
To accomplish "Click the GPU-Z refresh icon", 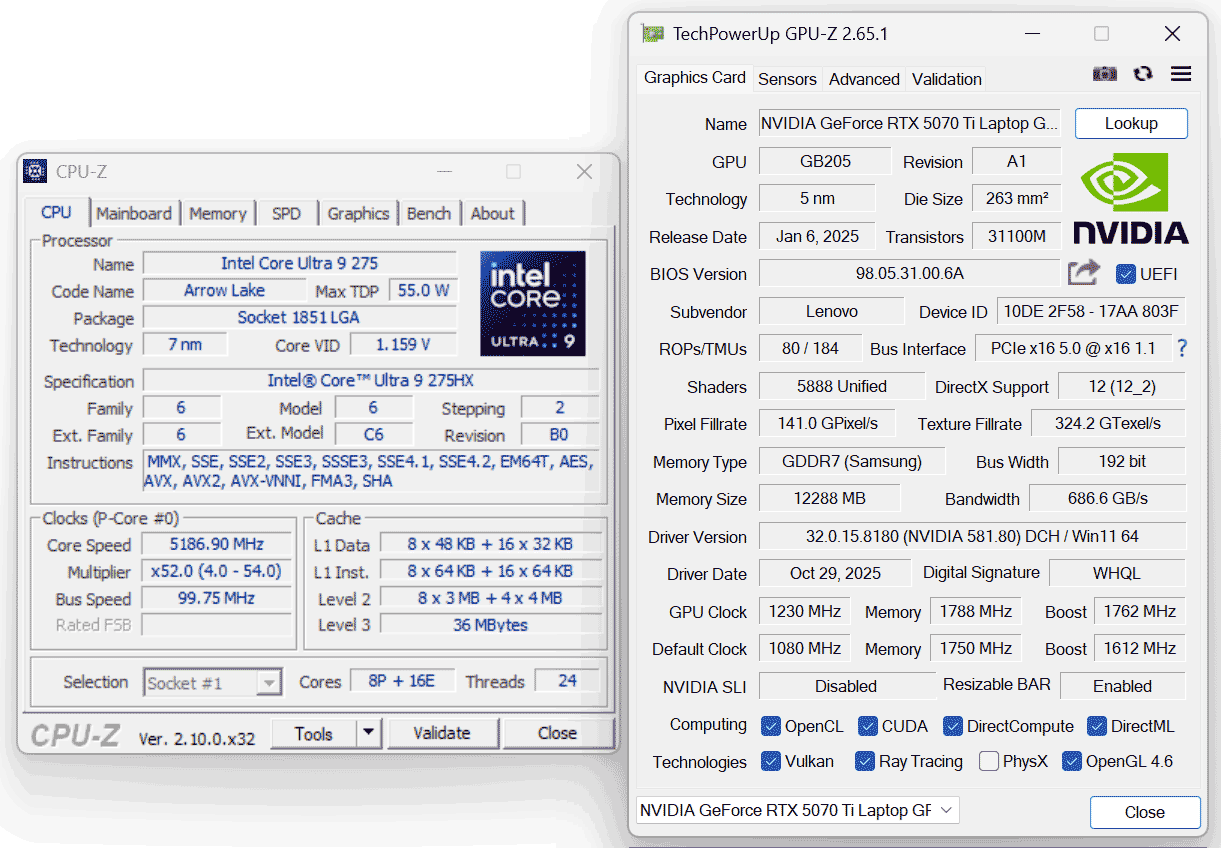I will pyautogui.click(x=1142, y=74).
